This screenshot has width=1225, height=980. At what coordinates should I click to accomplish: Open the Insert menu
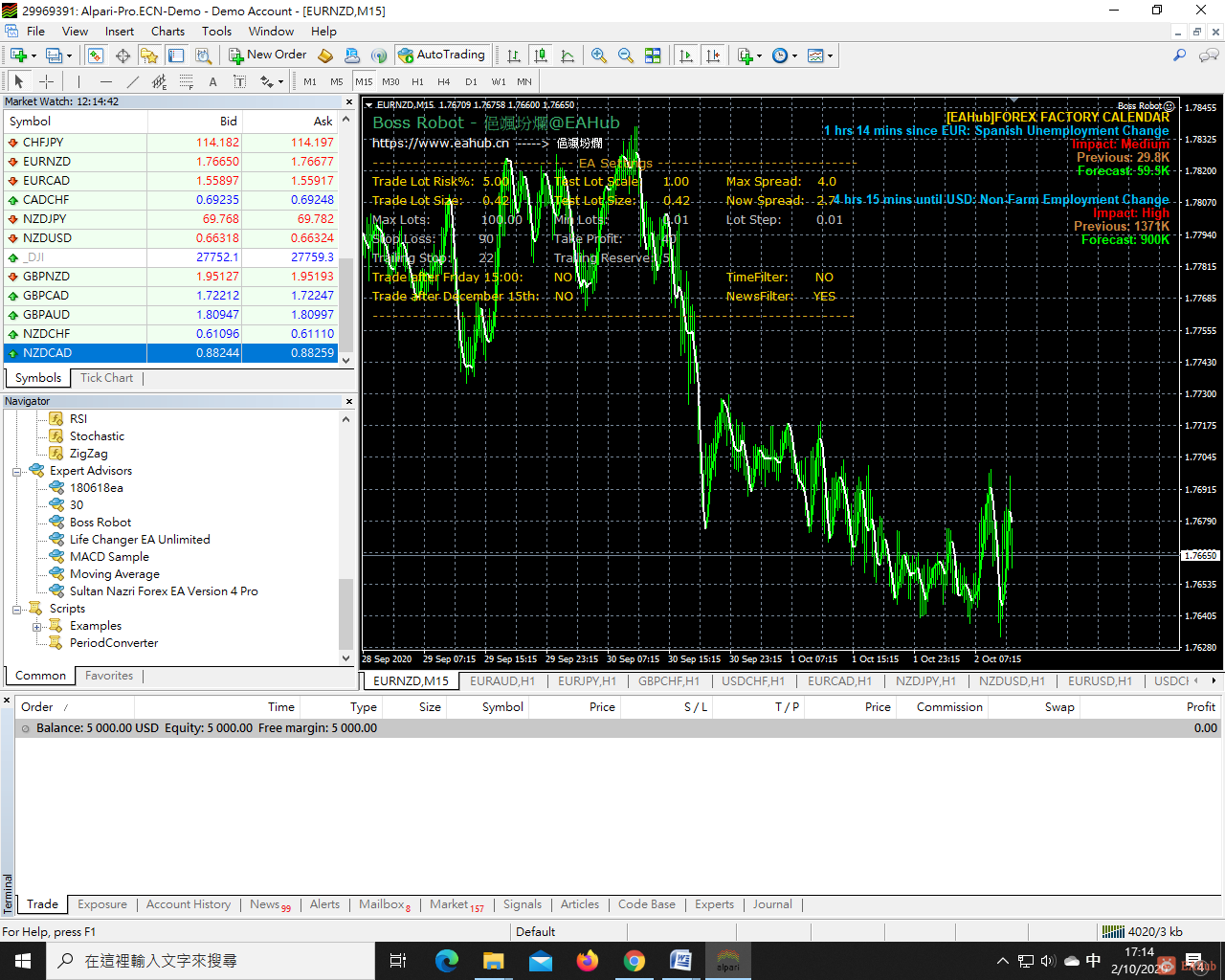click(120, 31)
